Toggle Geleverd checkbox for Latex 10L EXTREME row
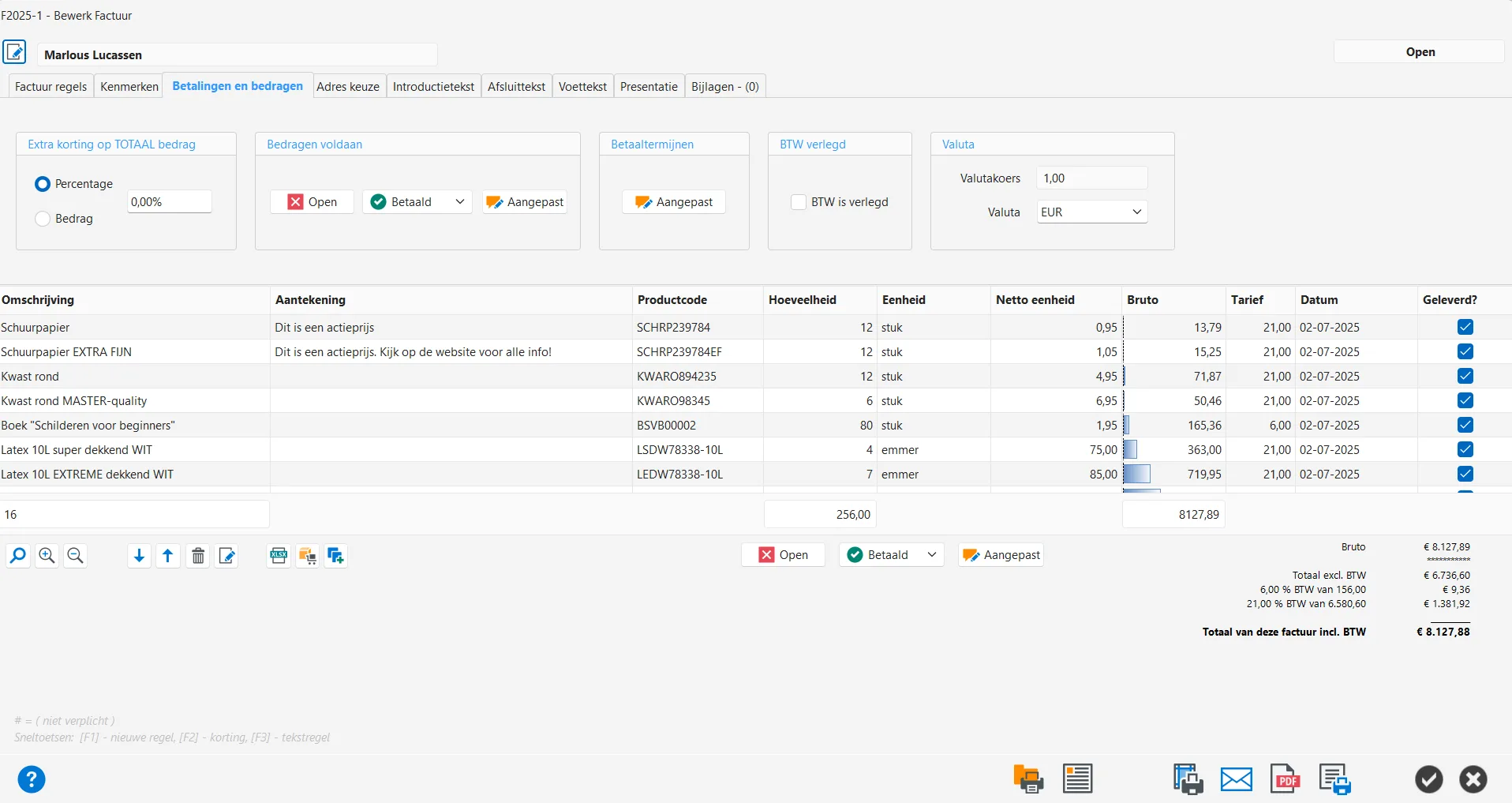1512x803 pixels. pyautogui.click(x=1465, y=474)
